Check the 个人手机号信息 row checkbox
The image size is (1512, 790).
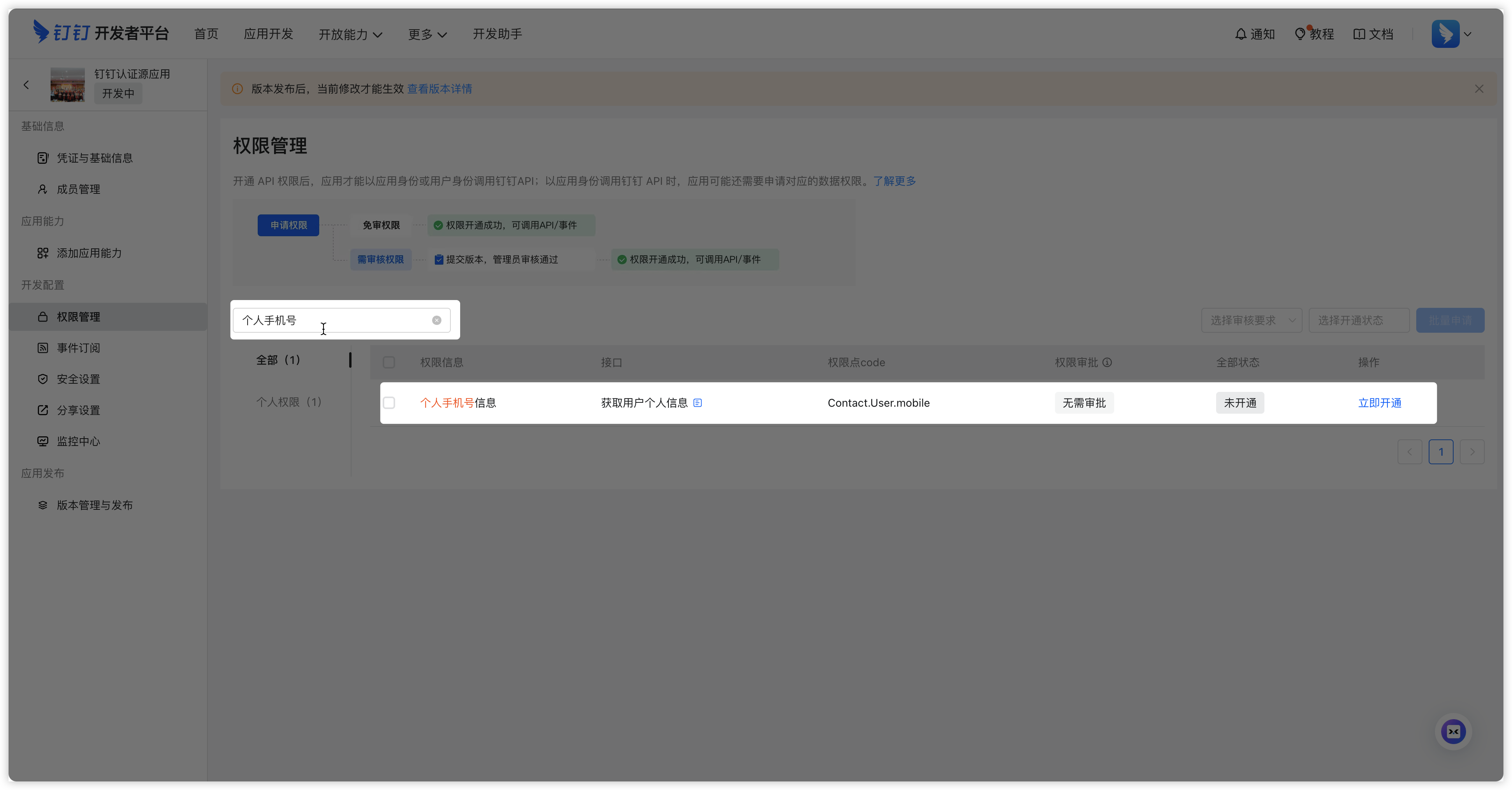[x=389, y=403]
